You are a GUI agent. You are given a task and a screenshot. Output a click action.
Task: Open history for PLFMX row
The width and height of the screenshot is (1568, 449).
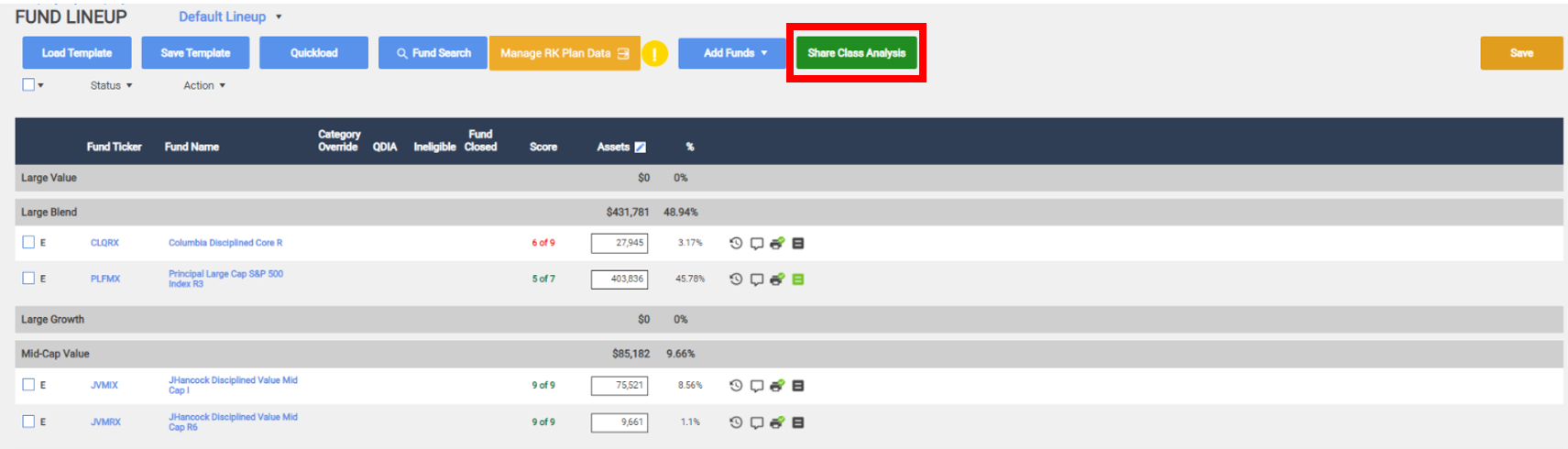click(736, 279)
